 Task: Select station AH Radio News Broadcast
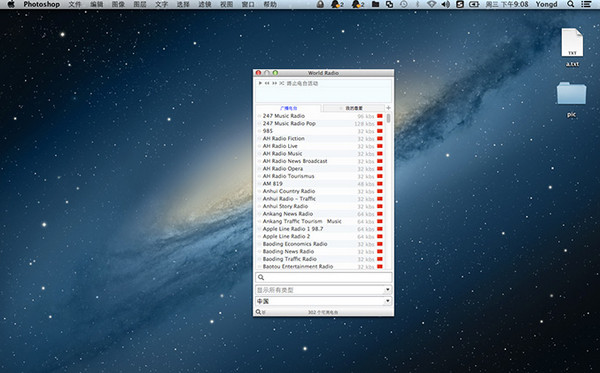click(x=295, y=161)
